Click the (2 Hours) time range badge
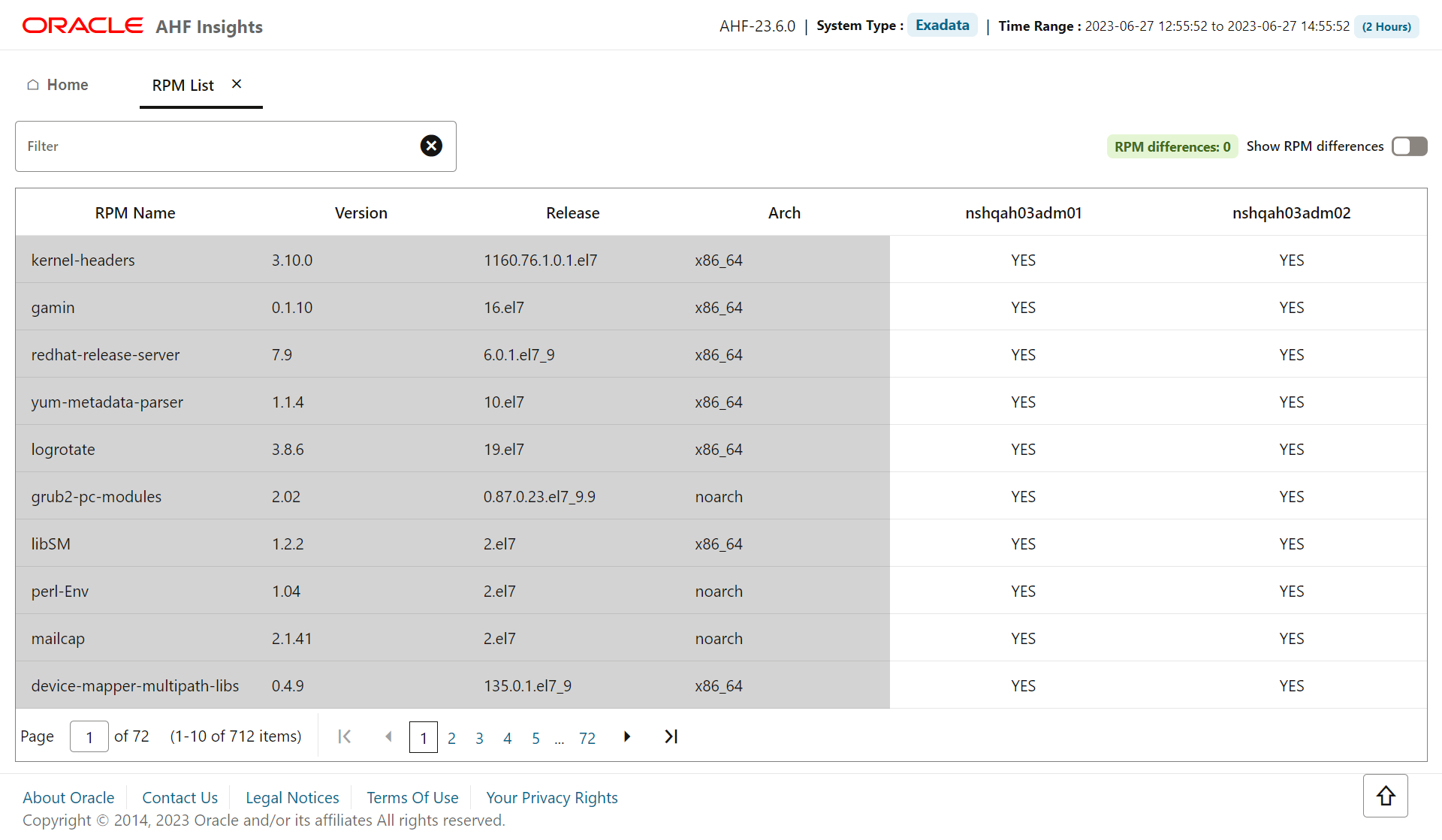This screenshot has height=840, width=1442. click(1386, 26)
